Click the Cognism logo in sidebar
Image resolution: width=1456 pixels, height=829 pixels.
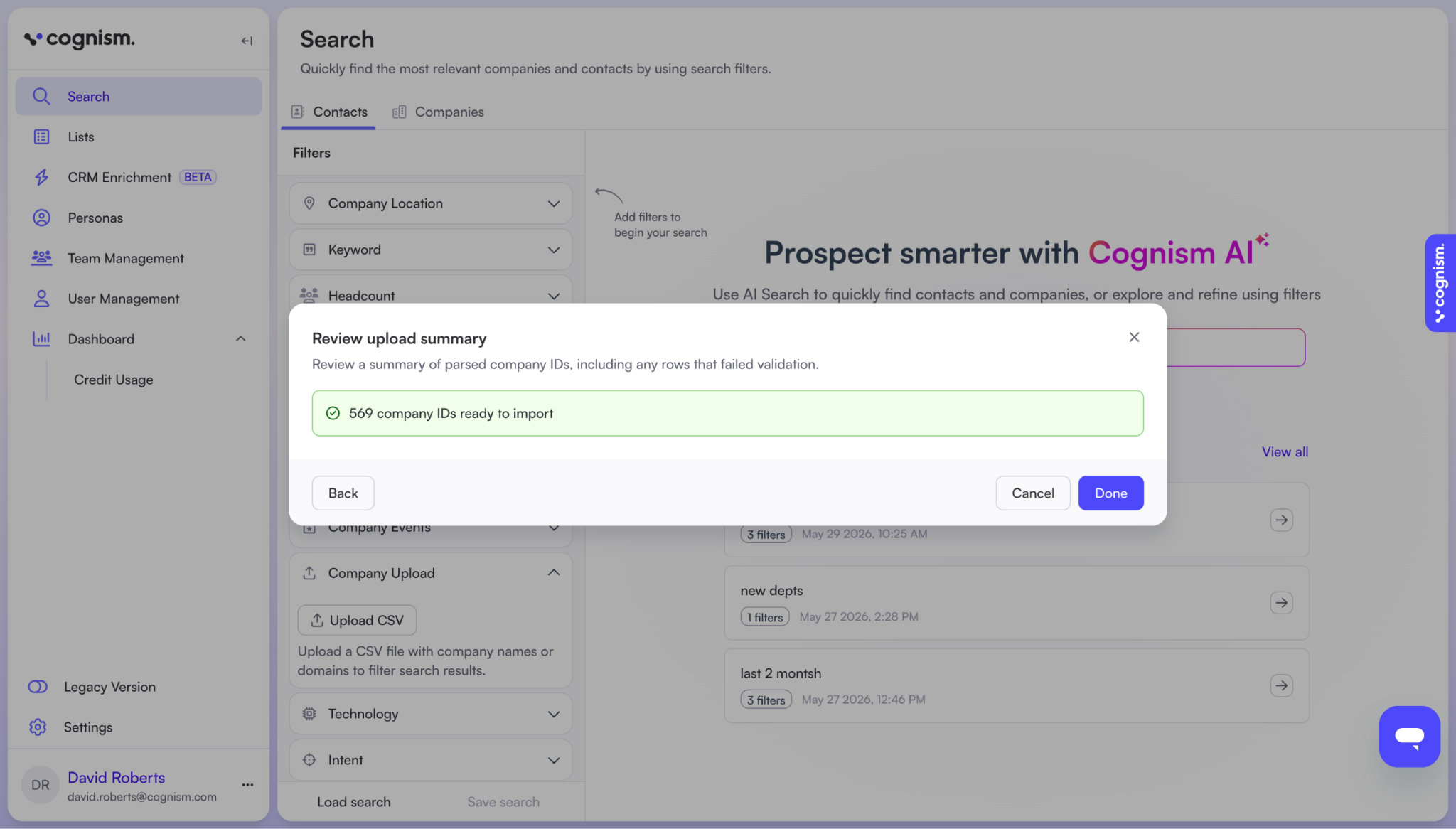[x=80, y=39]
